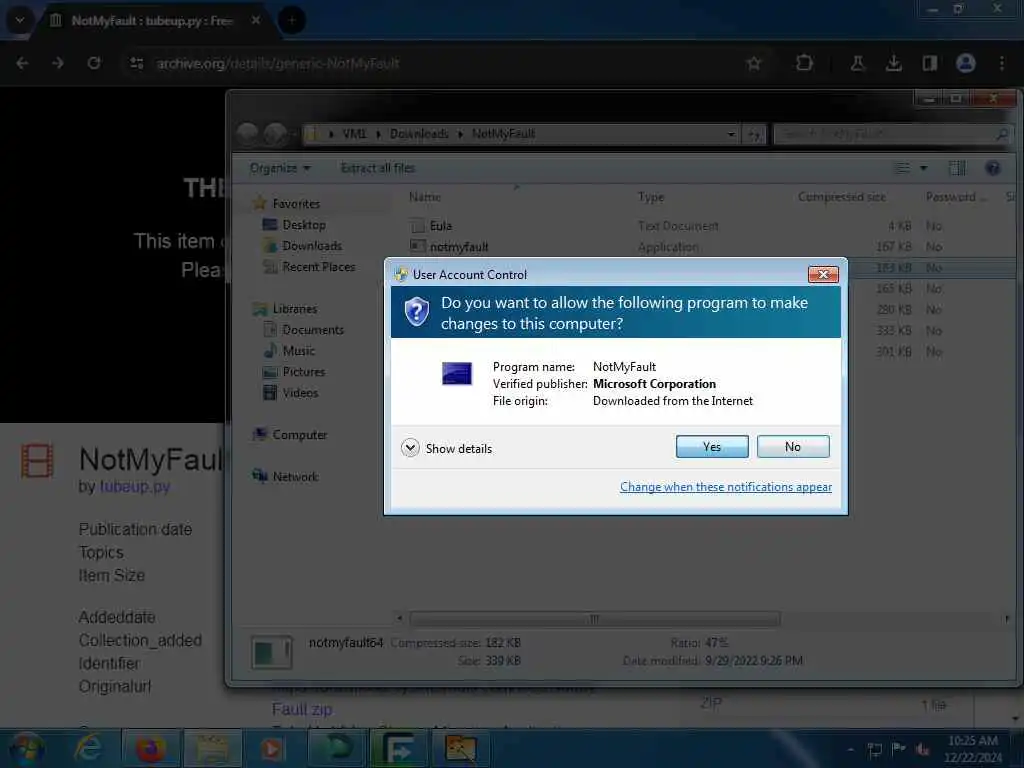1024x768 pixels.
Task: Click the Explorer forward arrow button
Action: tap(276, 134)
